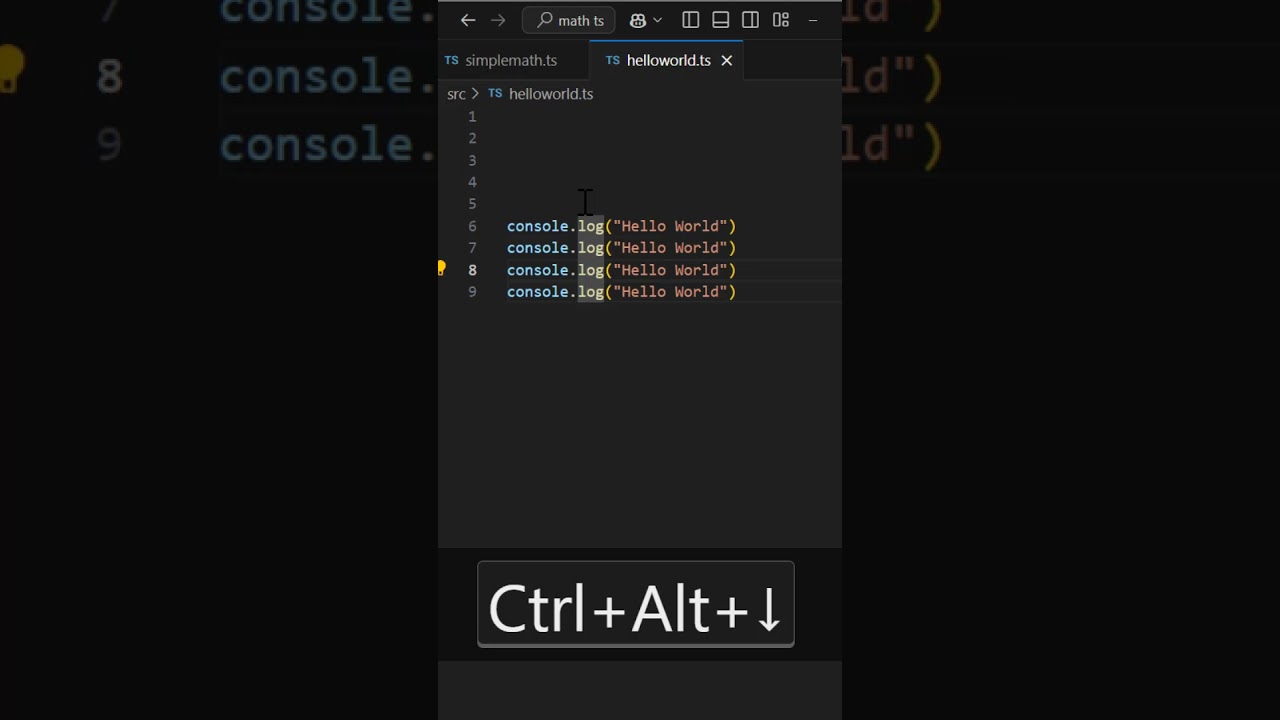Toggle the primary side bar layout icon
1280x720 pixels.
[x=690, y=20]
